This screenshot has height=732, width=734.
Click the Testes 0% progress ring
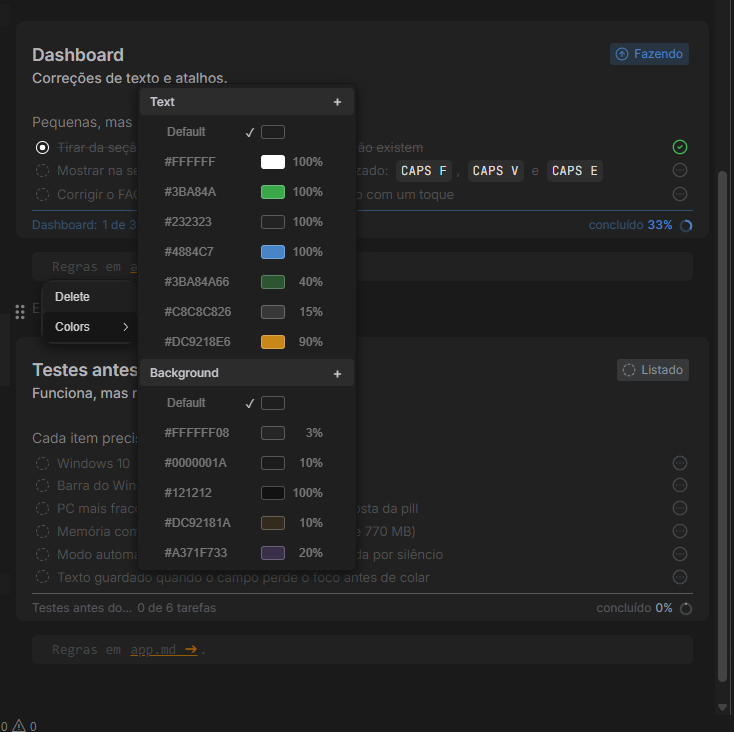pyautogui.click(x=686, y=608)
